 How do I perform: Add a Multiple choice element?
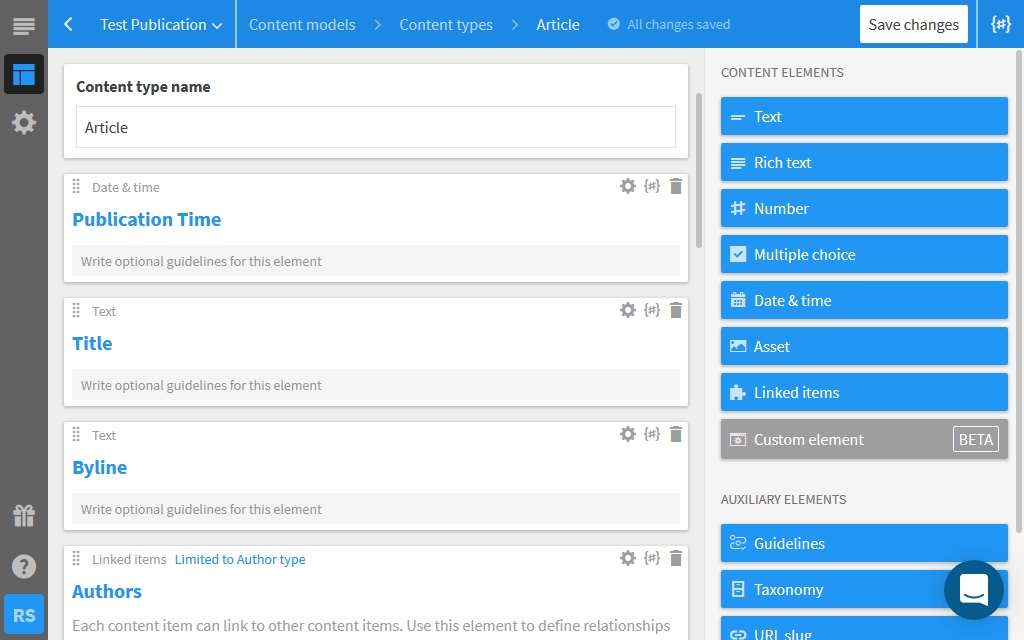(864, 254)
